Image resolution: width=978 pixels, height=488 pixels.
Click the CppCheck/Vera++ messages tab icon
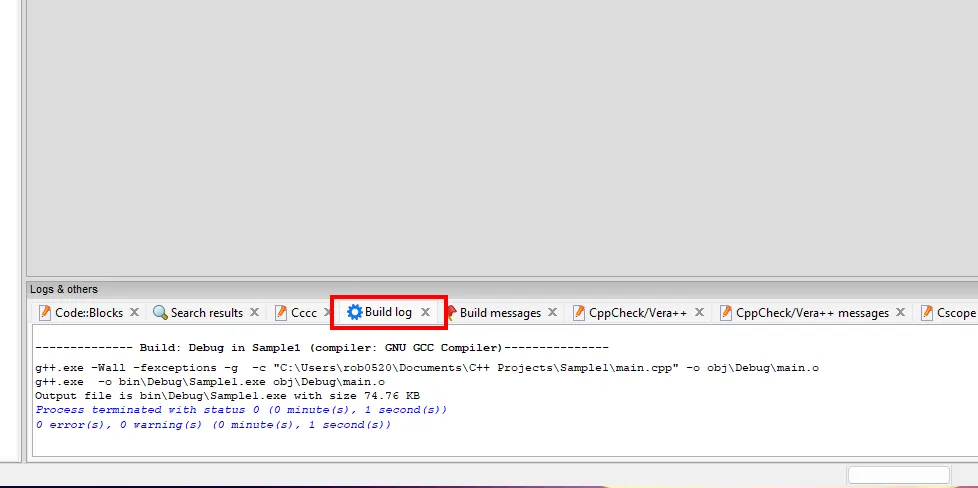(x=726, y=313)
